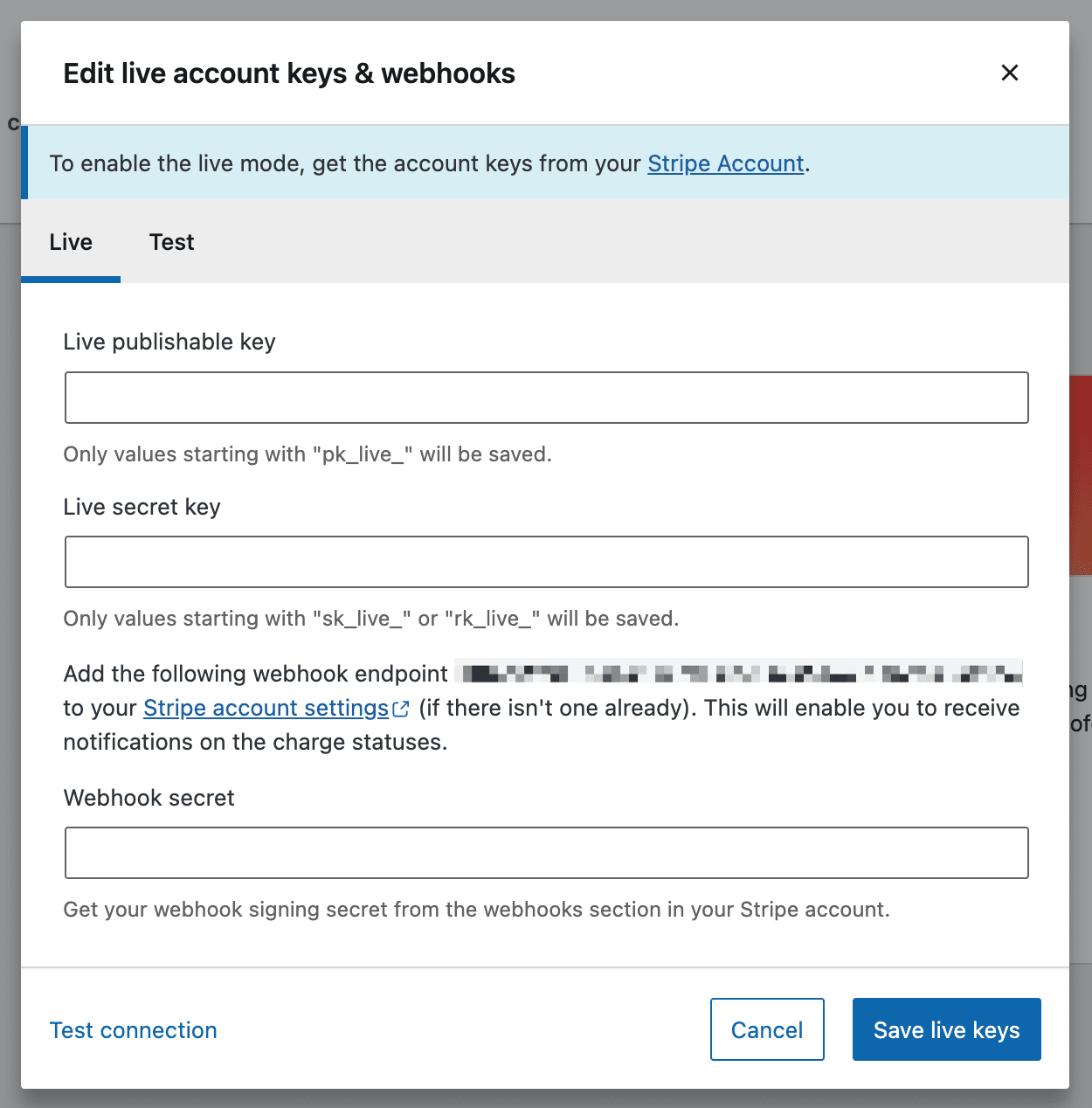The image size is (1092, 1108).
Task: Open the Stripe account settings link
Action: pos(266,708)
